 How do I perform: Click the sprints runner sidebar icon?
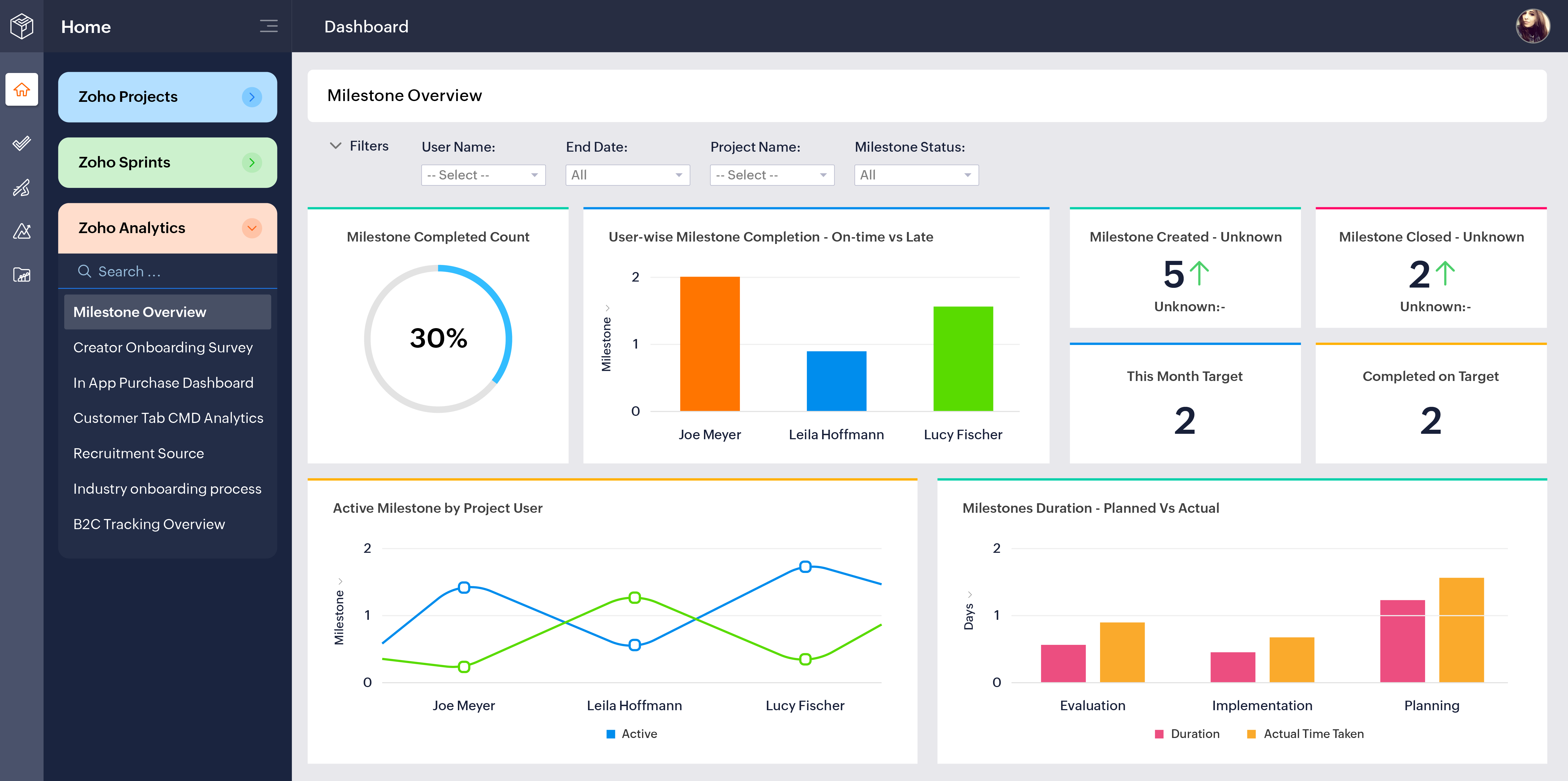pyautogui.click(x=22, y=187)
